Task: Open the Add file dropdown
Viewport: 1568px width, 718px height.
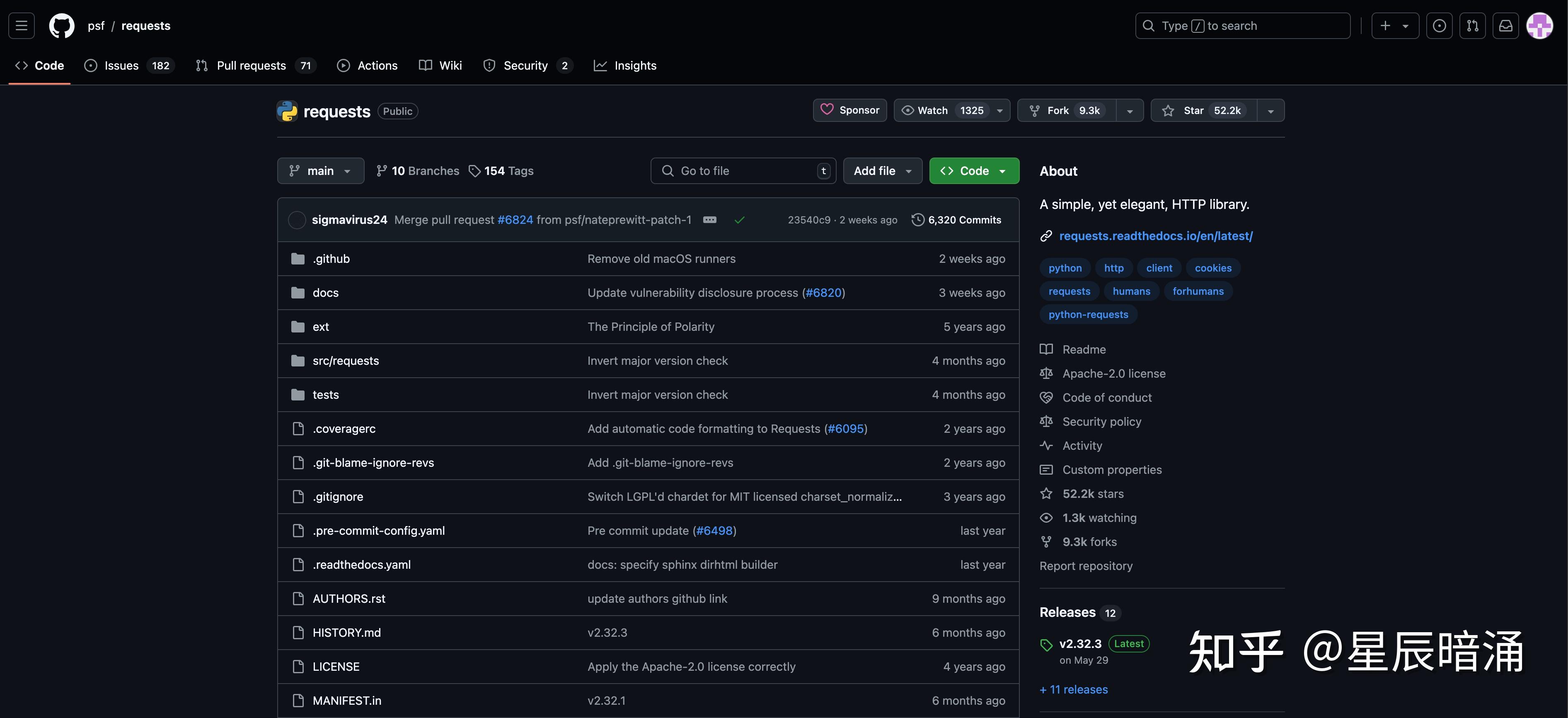Action: 882,171
